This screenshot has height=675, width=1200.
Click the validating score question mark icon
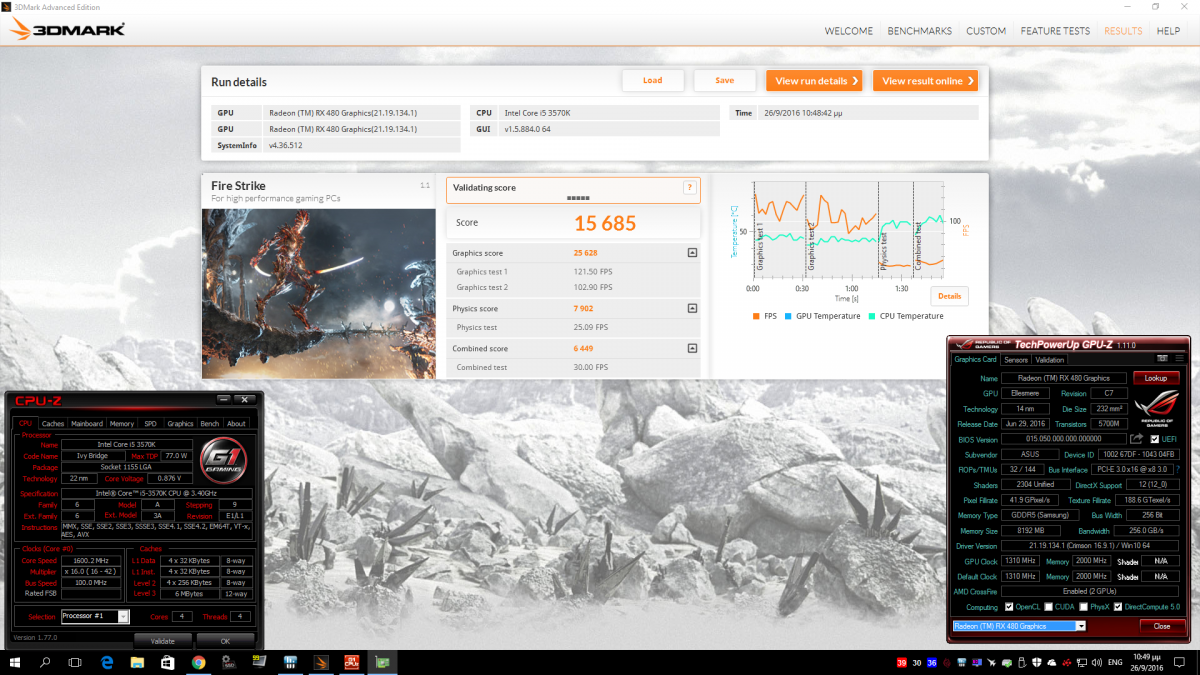tap(689, 187)
